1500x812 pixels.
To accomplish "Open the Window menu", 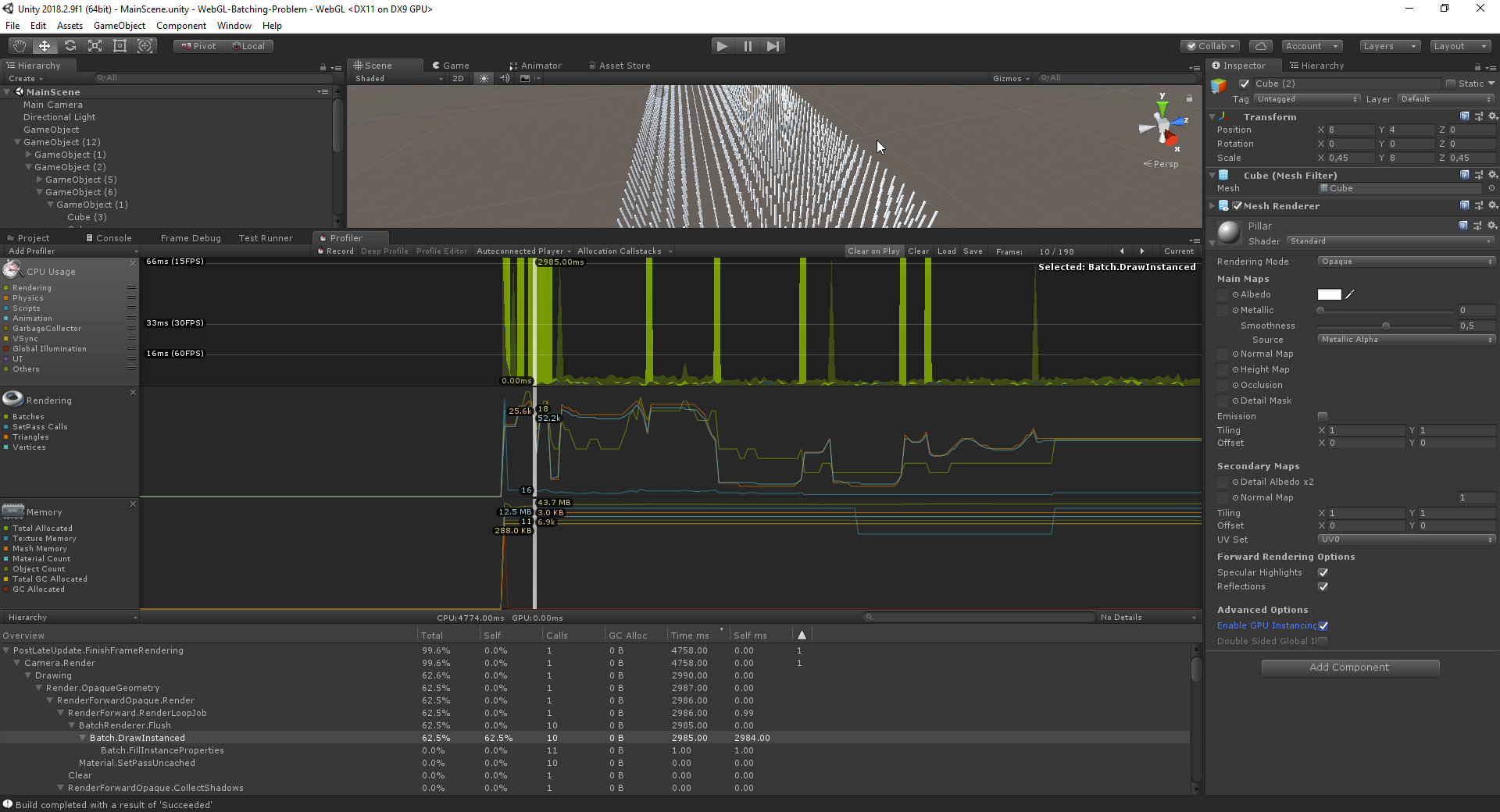I will click(233, 25).
